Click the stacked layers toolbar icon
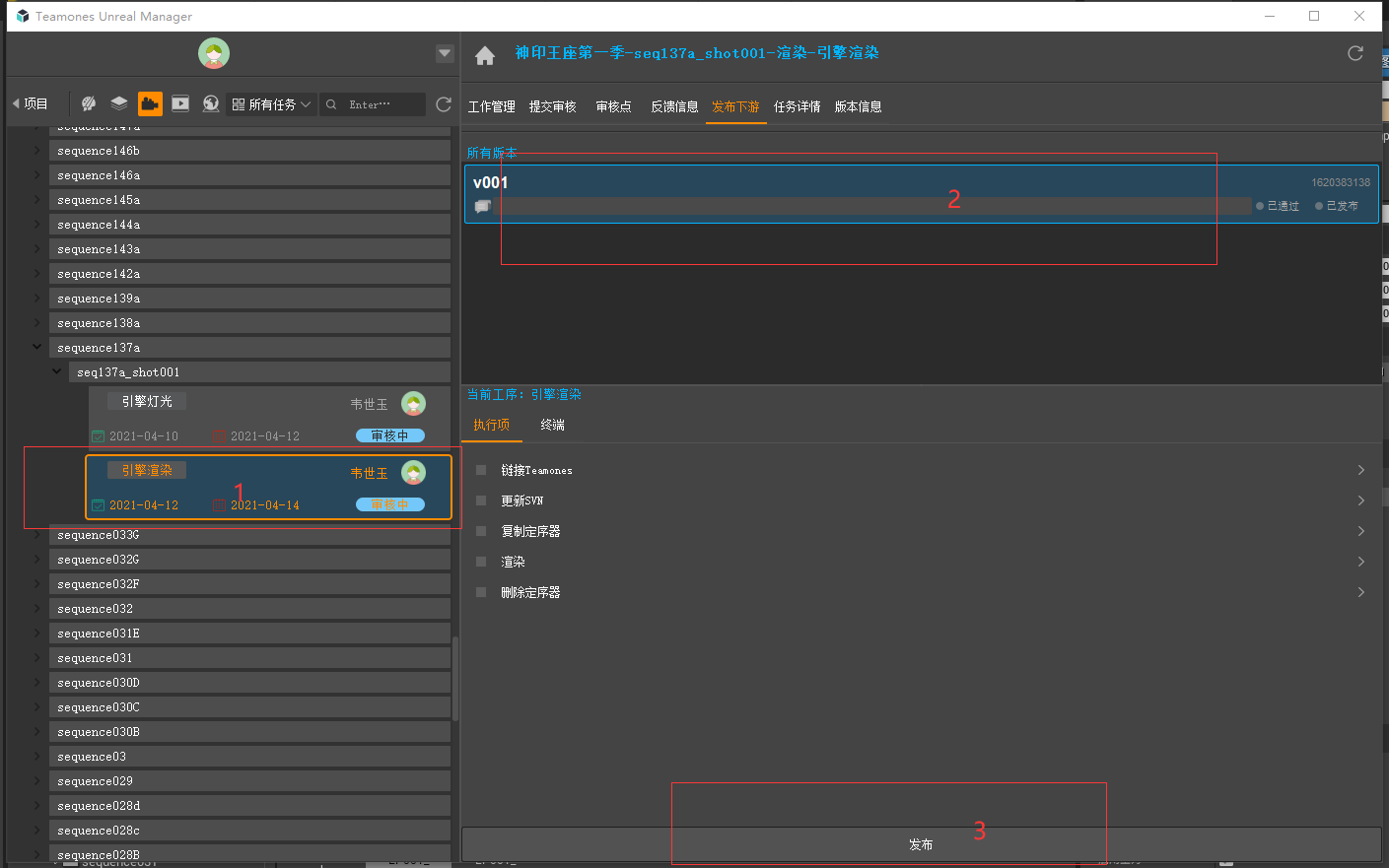The height and width of the screenshot is (868, 1389). [x=119, y=103]
